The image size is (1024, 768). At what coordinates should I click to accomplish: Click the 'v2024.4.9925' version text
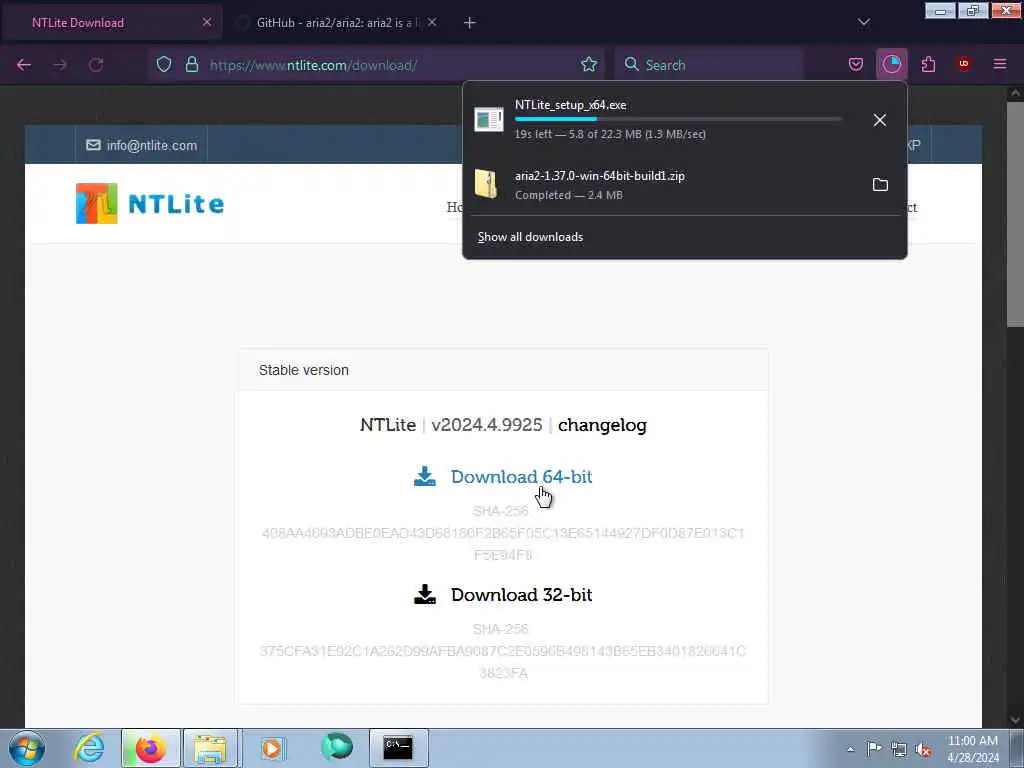pyautogui.click(x=487, y=424)
